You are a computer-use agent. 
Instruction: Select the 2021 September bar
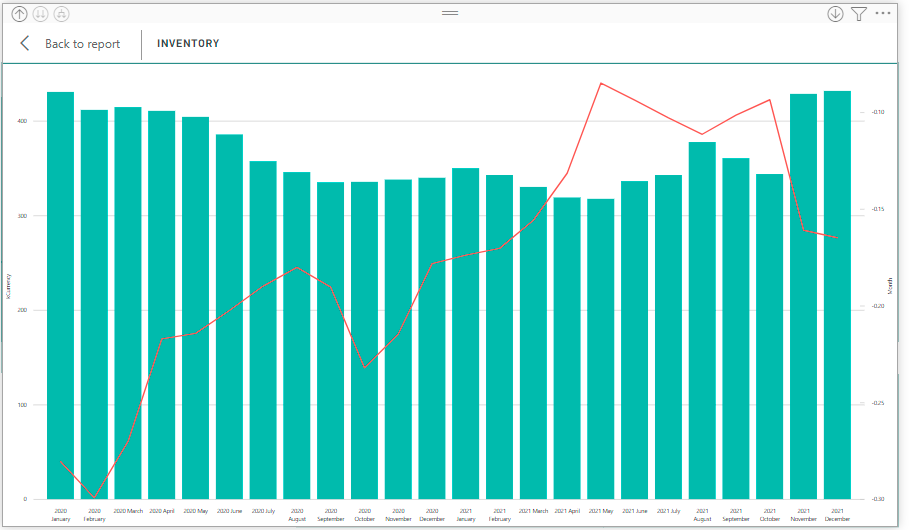tap(736, 328)
